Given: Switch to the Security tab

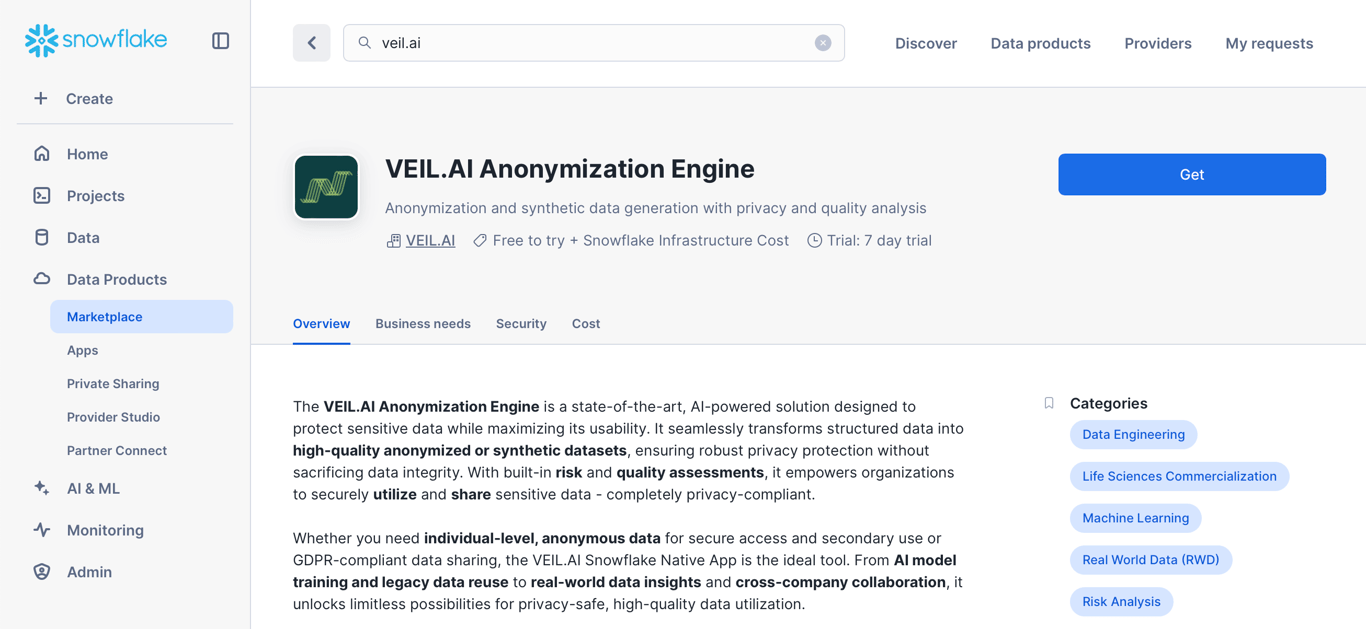Looking at the screenshot, I should coord(521,324).
